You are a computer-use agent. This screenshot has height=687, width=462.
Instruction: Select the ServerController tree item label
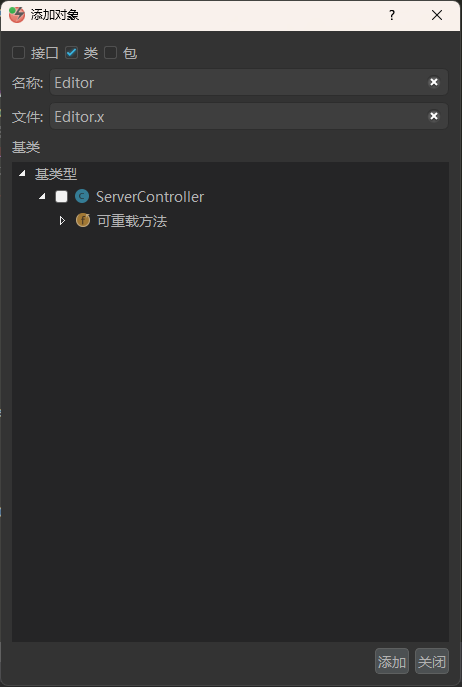150,197
